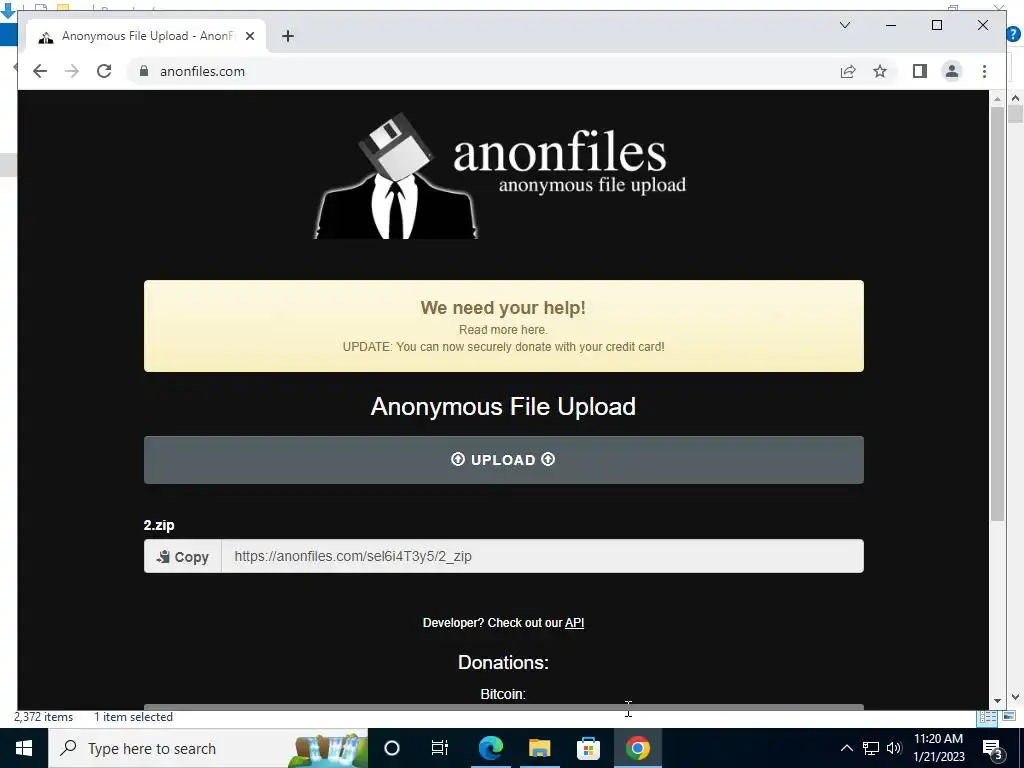
Task: Bookmark this page with the star icon
Action: (x=880, y=71)
